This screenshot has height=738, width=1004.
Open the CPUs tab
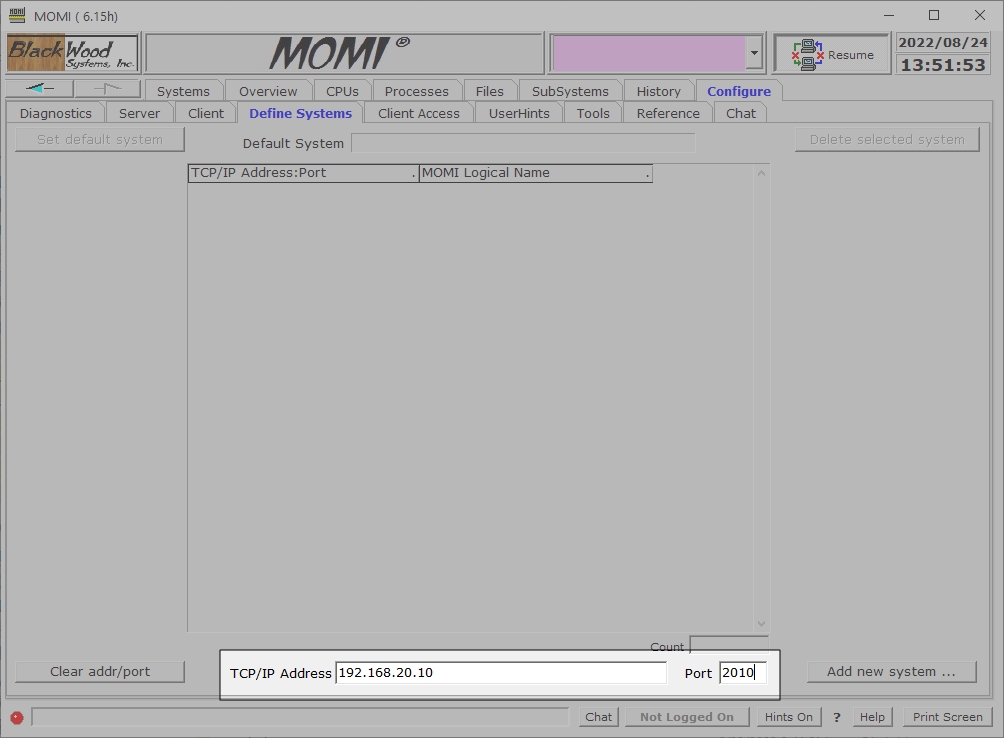coord(343,92)
